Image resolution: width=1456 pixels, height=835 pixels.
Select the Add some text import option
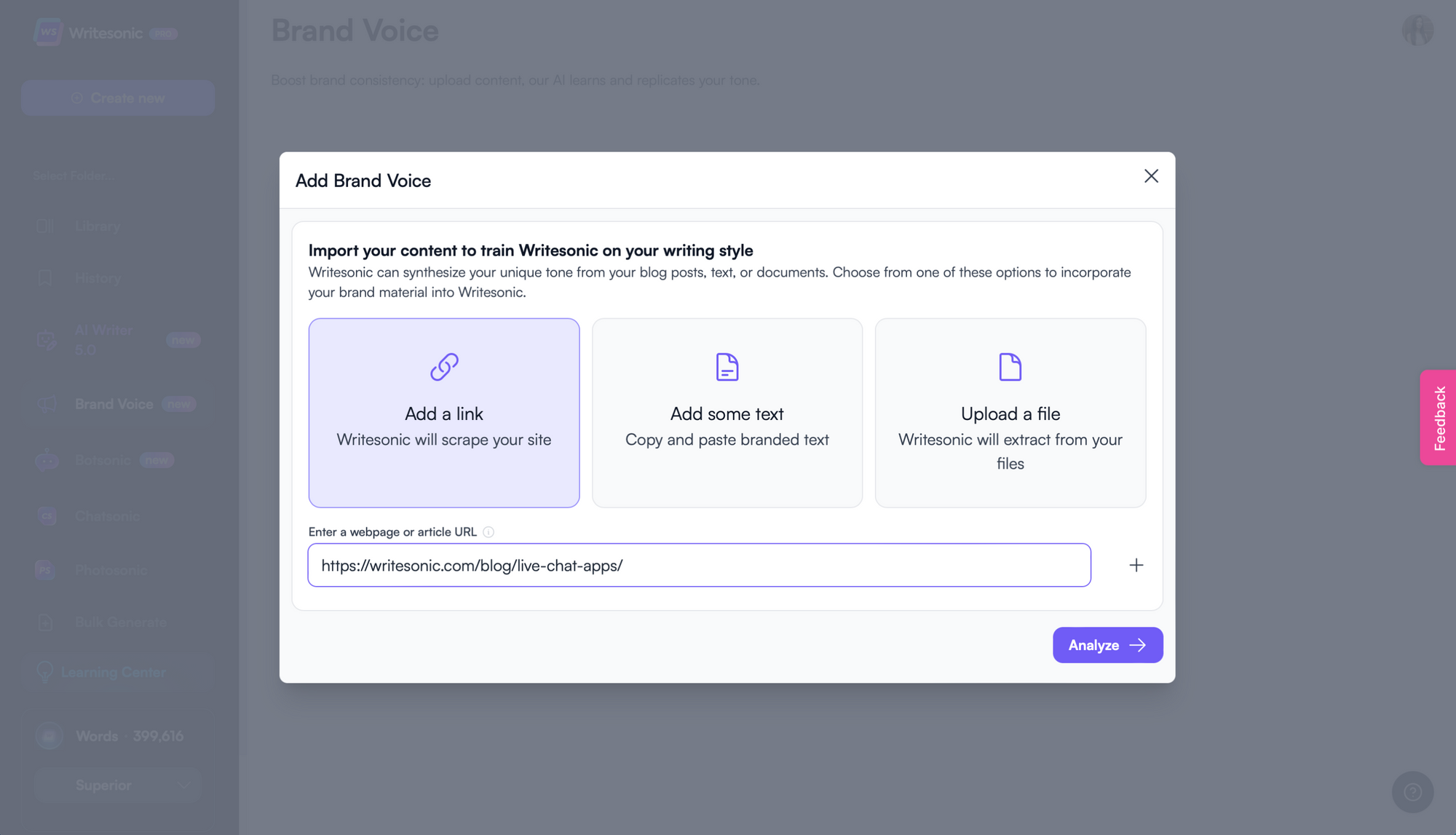tap(727, 413)
